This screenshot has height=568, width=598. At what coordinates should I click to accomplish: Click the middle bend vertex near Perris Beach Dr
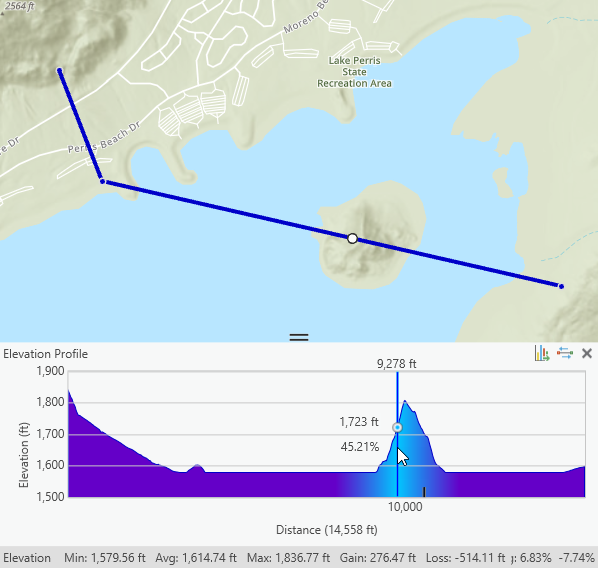[102, 182]
